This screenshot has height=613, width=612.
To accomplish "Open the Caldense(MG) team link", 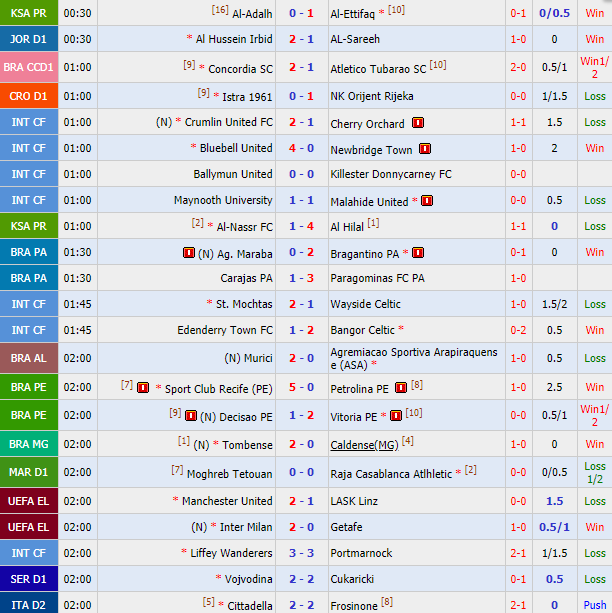I will pos(364,445).
